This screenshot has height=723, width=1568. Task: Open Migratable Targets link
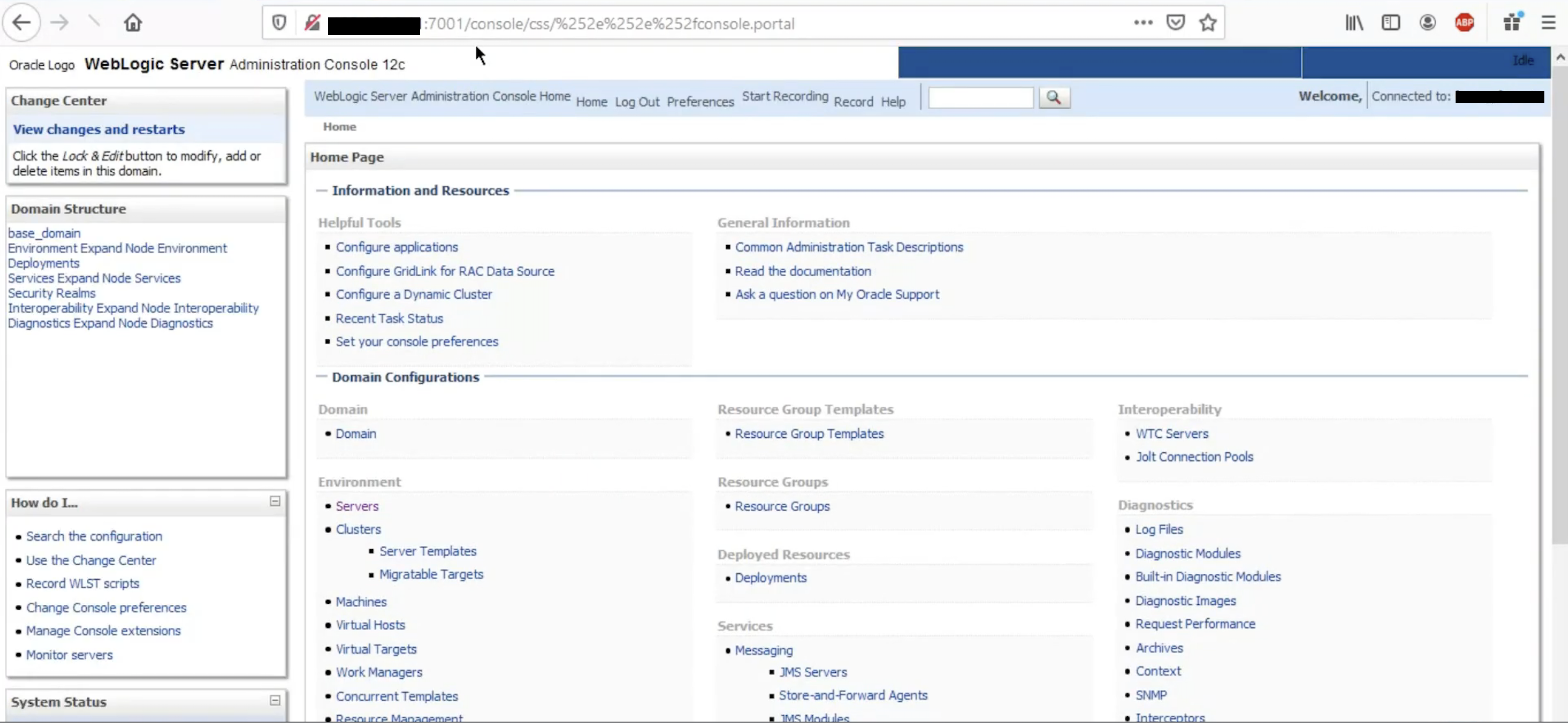pyautogui.click(x=432, y=574)
